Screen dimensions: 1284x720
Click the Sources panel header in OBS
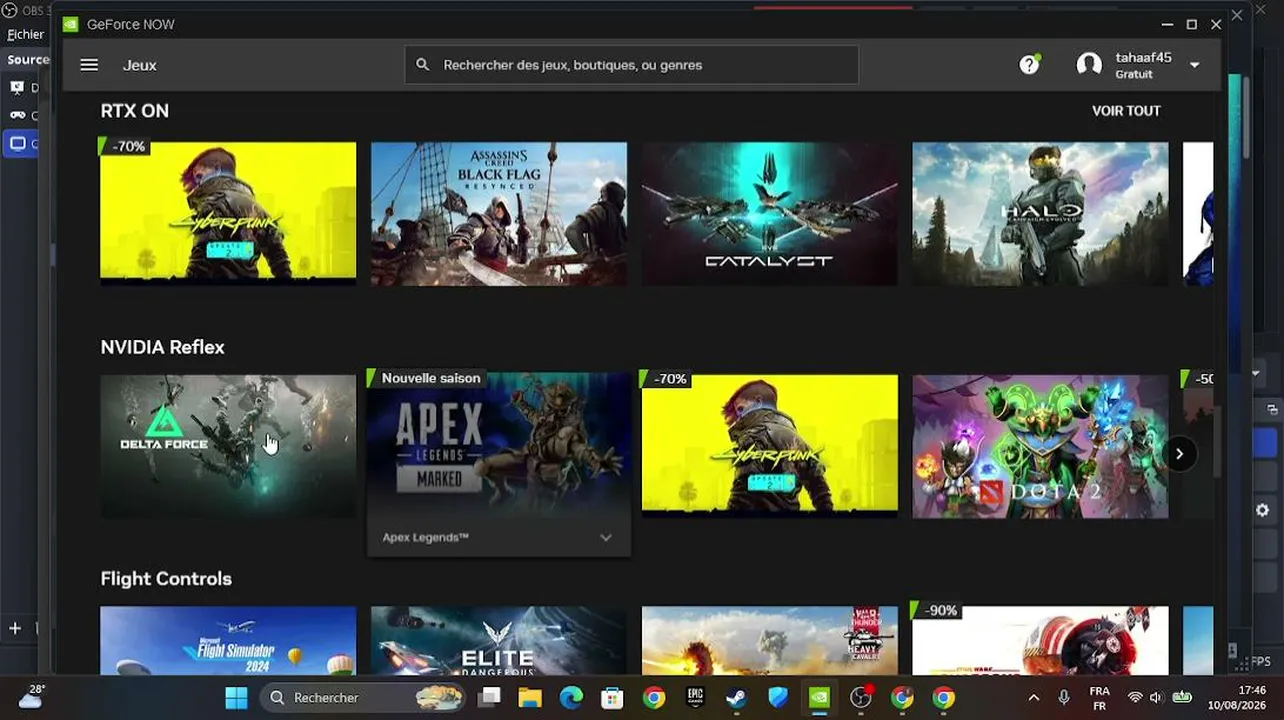click(27, 60)
